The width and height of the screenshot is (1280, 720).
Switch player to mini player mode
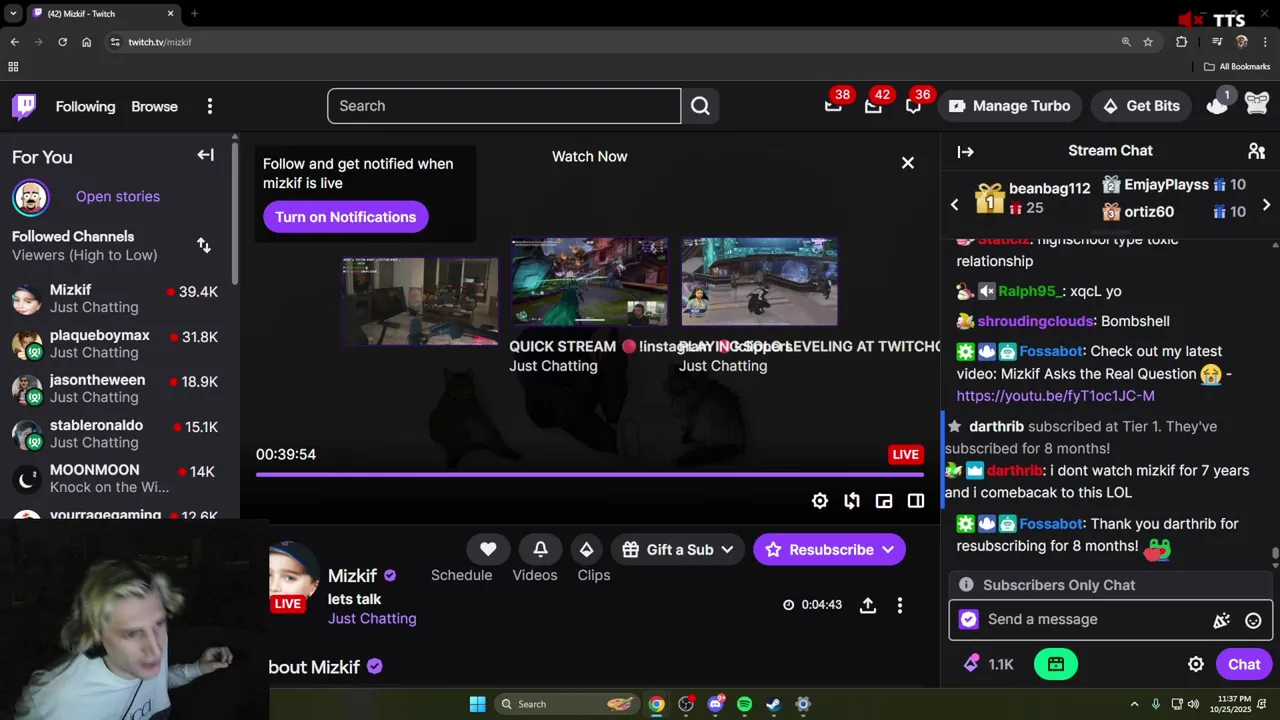click(884, 501)
